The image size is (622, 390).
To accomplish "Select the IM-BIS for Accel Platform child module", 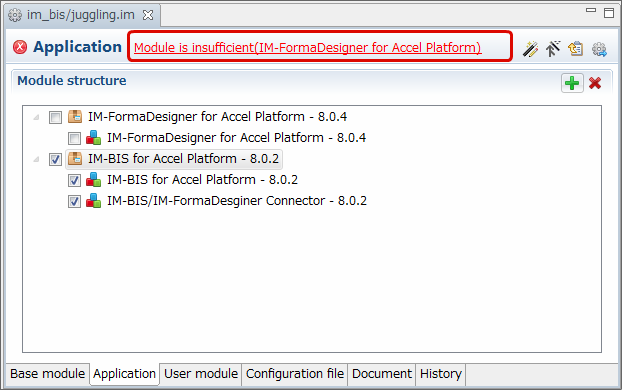I will coord(202,180).
